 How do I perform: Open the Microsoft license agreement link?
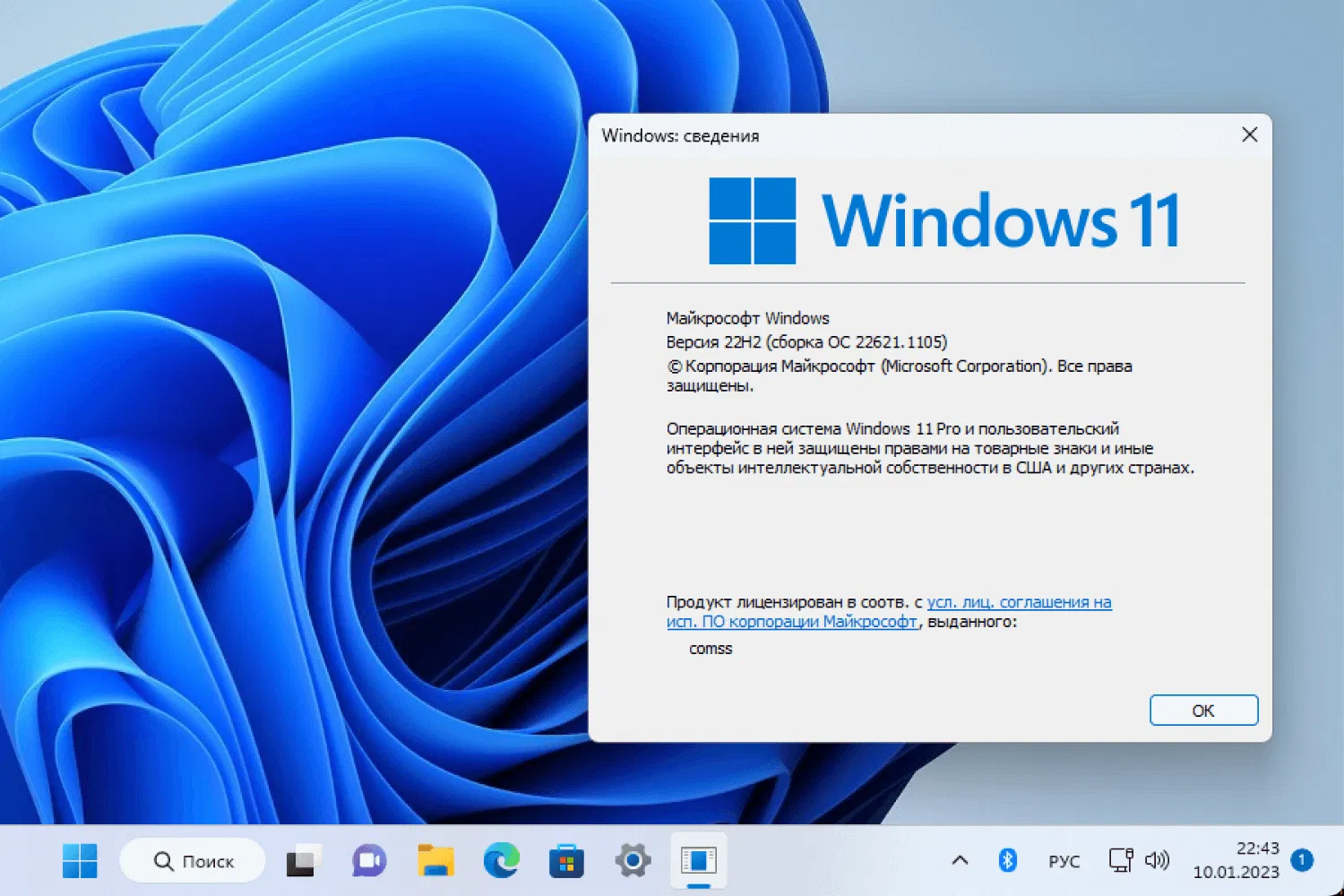click(x=1019, y=601)
